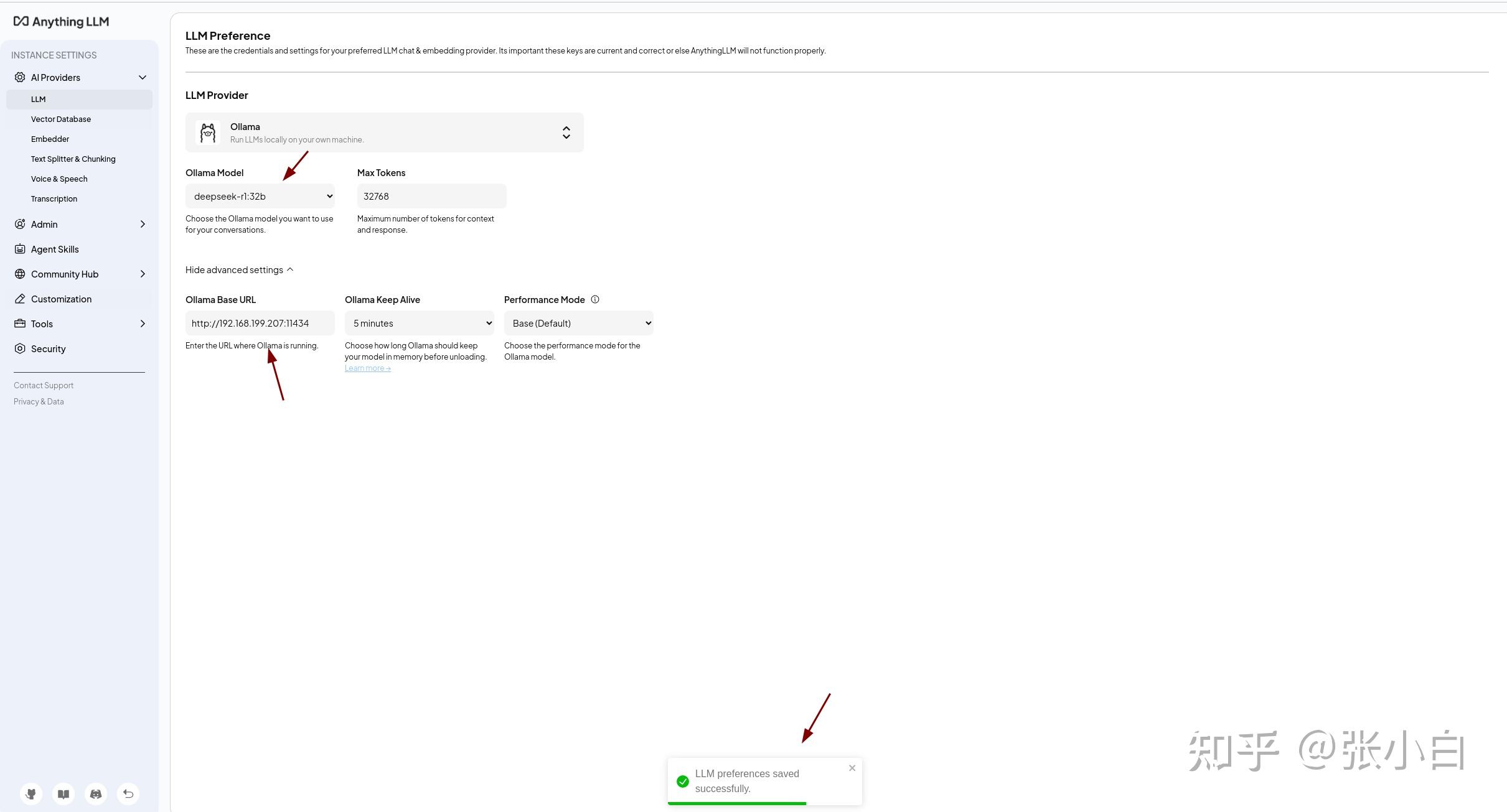Click the green success checkmark icon

click(683, 782)
